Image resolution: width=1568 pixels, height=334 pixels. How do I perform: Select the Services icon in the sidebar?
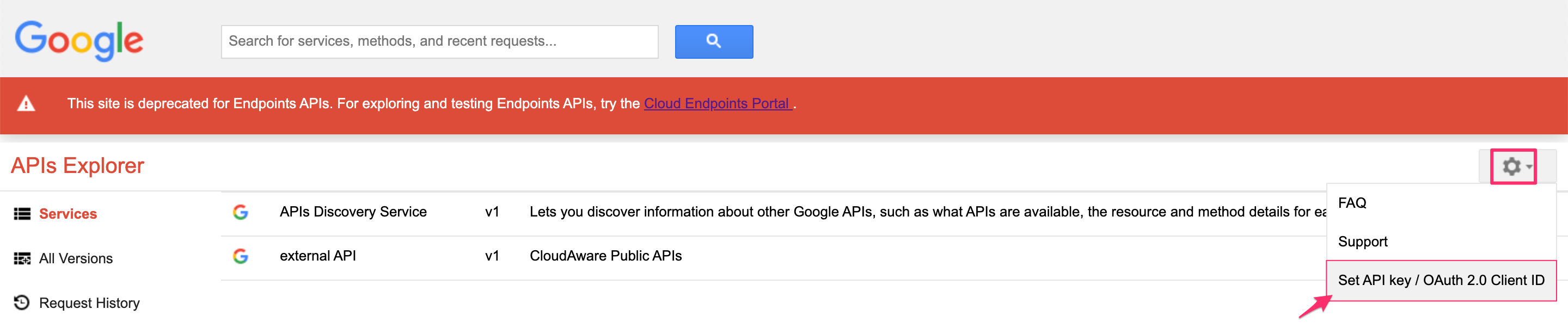point(22,214)
